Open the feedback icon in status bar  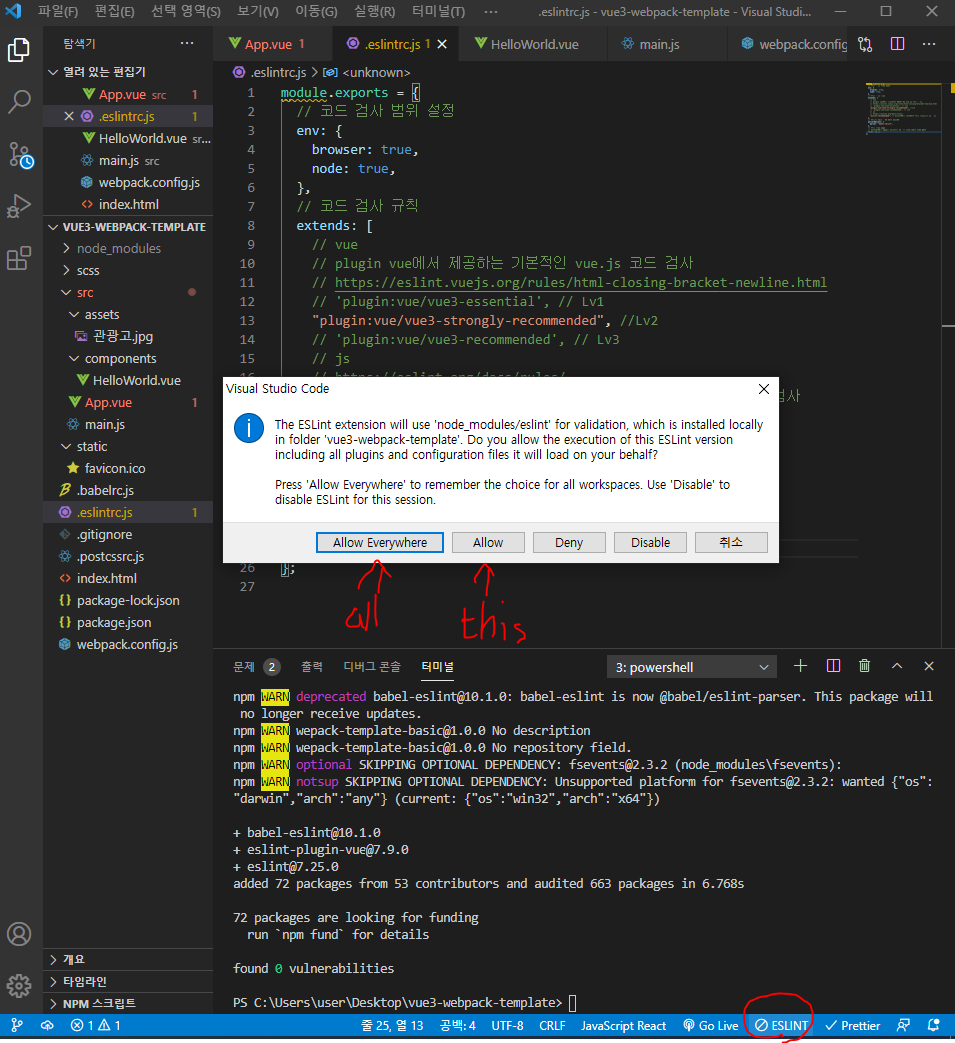tap(903, 1025)
